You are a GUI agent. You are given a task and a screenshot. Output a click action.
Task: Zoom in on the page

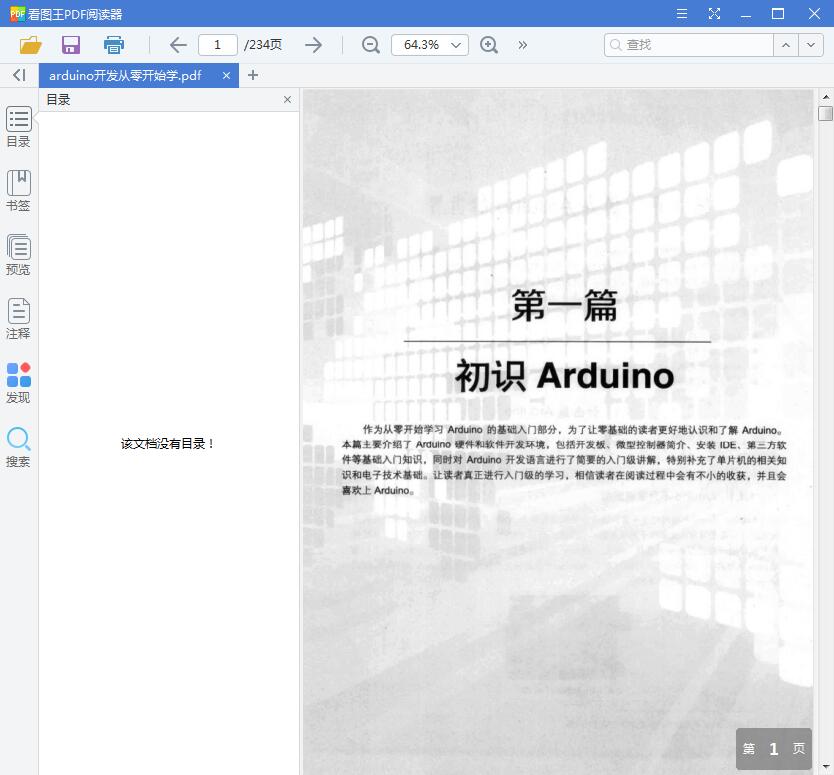pyautogui.click(x=489, y=45)
